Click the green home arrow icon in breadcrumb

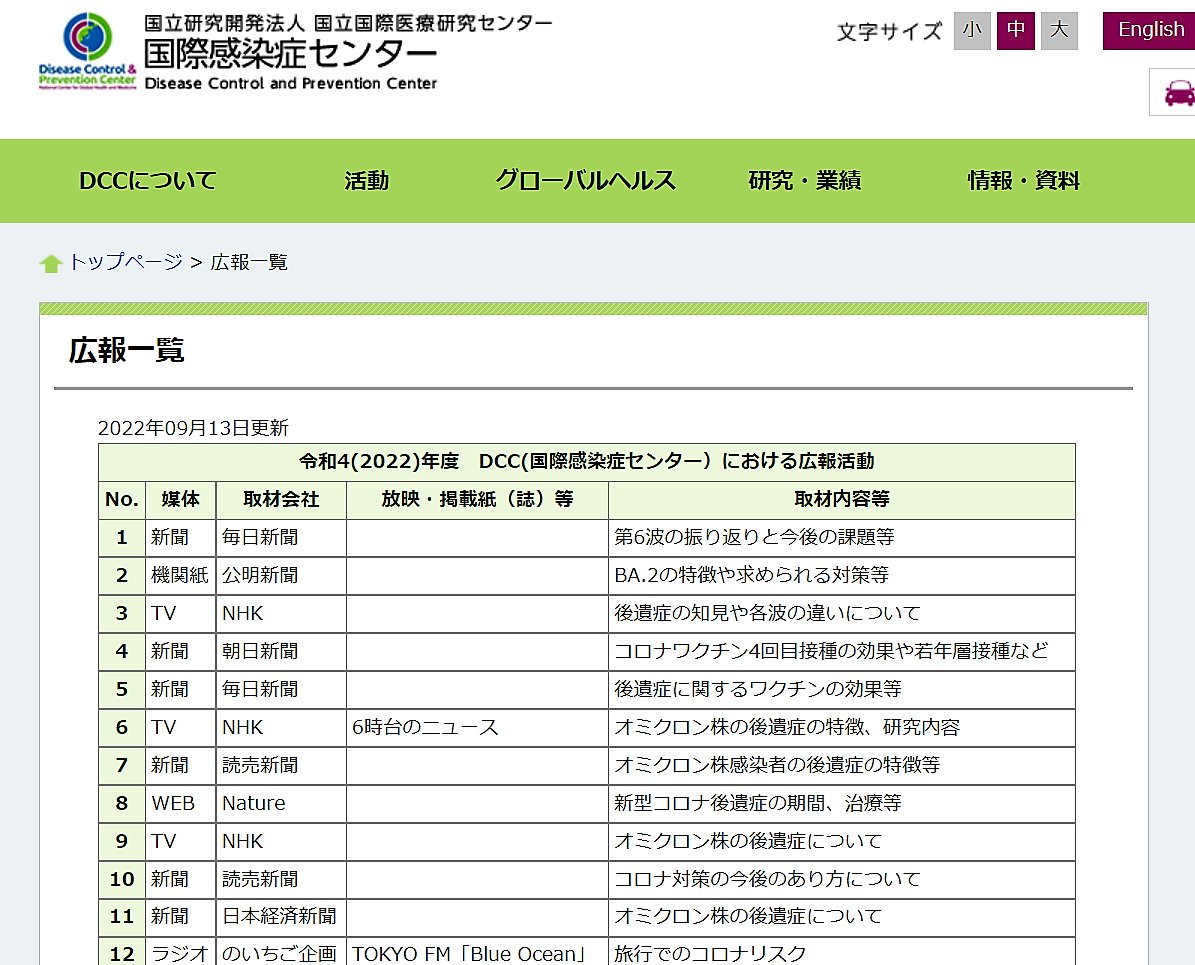click(x=51, y=263)
